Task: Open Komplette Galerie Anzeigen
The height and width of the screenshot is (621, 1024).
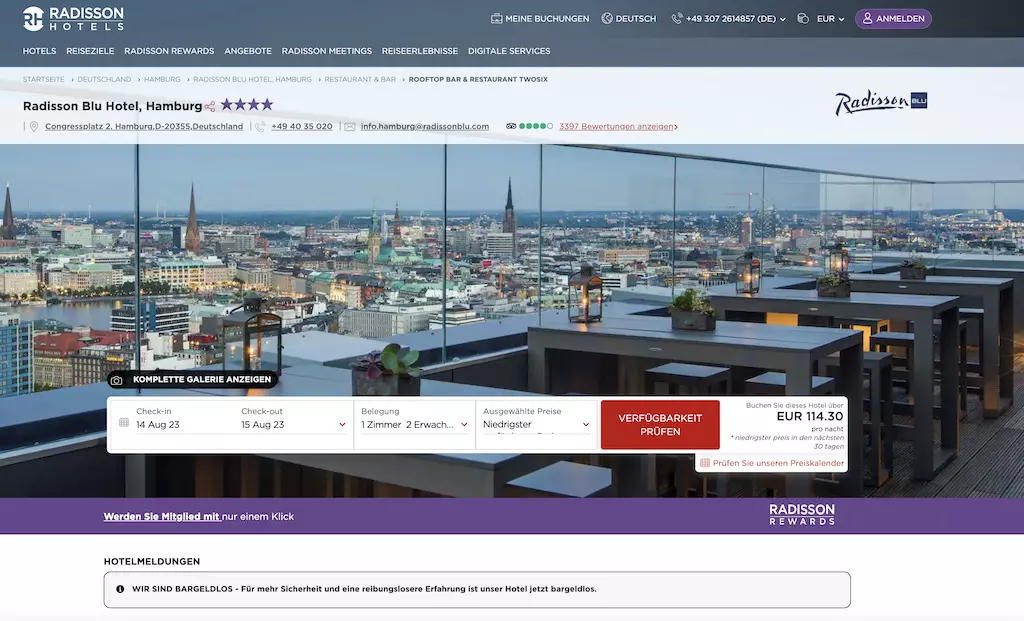Action: [x=193, y=379]
